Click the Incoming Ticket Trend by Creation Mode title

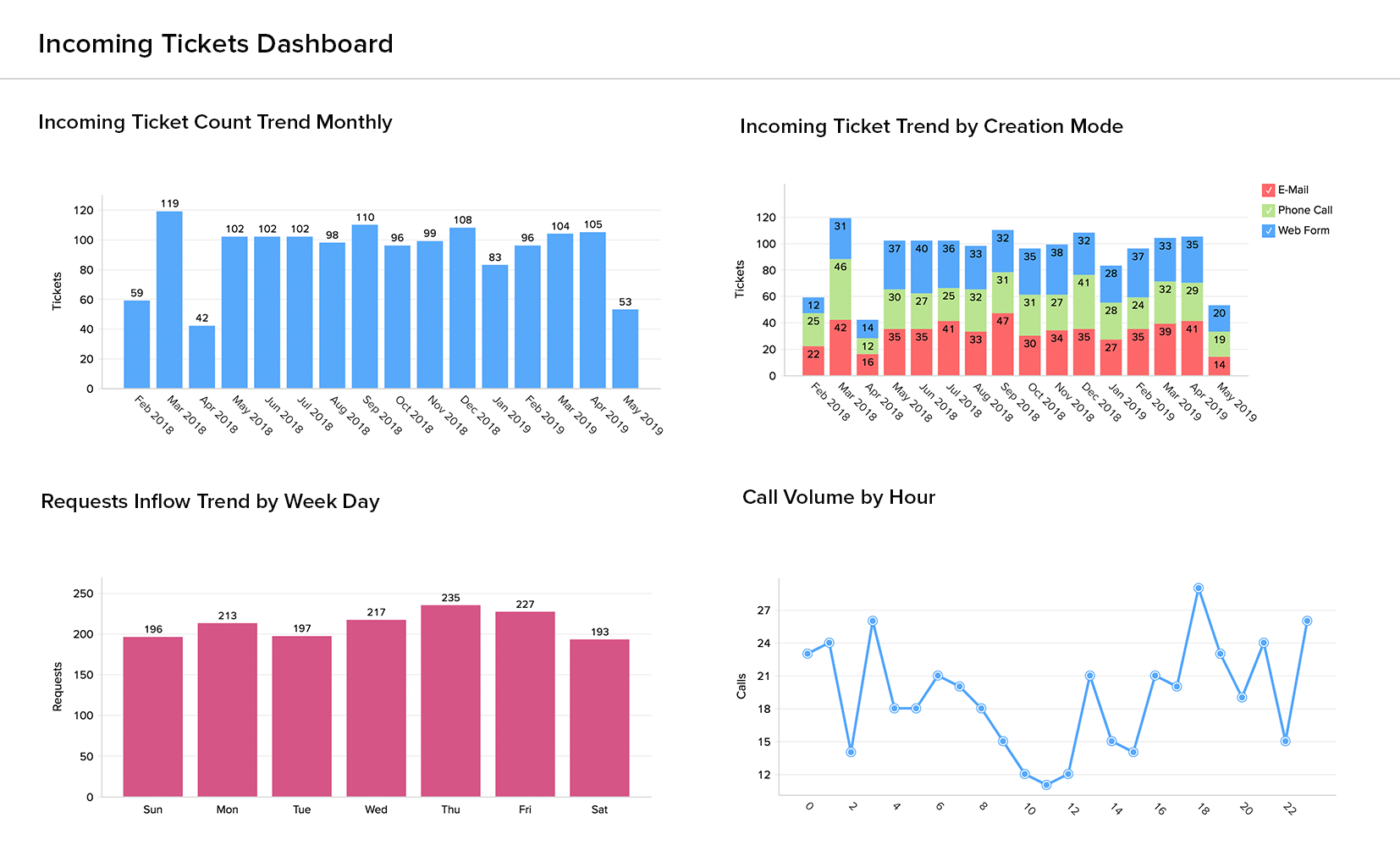pyautogui.click(x=931, y=127)
